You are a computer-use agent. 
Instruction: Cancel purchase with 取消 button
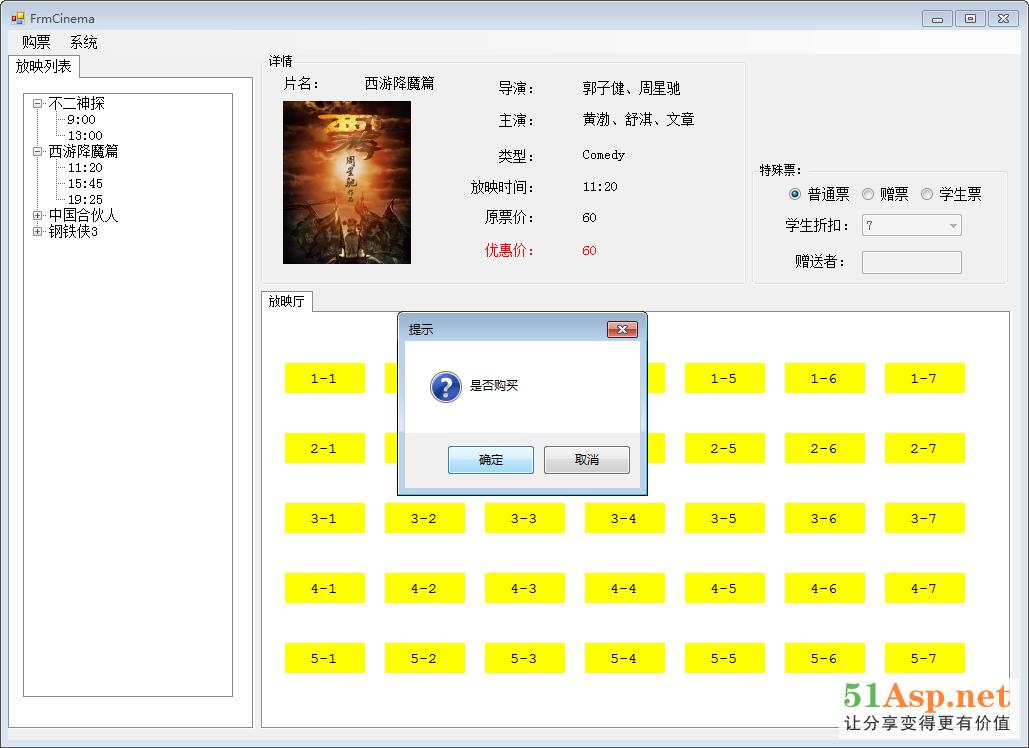point(586,459)
